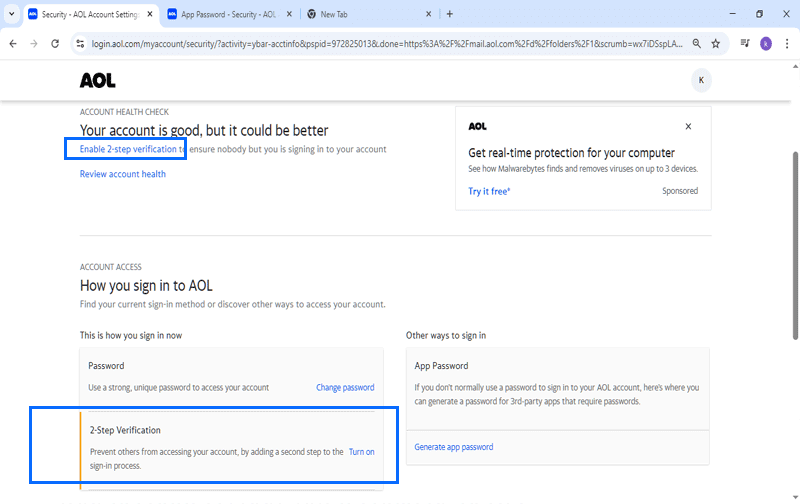Image resolution: width=800 pixels, height=504 pixels.
Task: Open Chrome's three-dot menu
Action: tap(787, 44)
